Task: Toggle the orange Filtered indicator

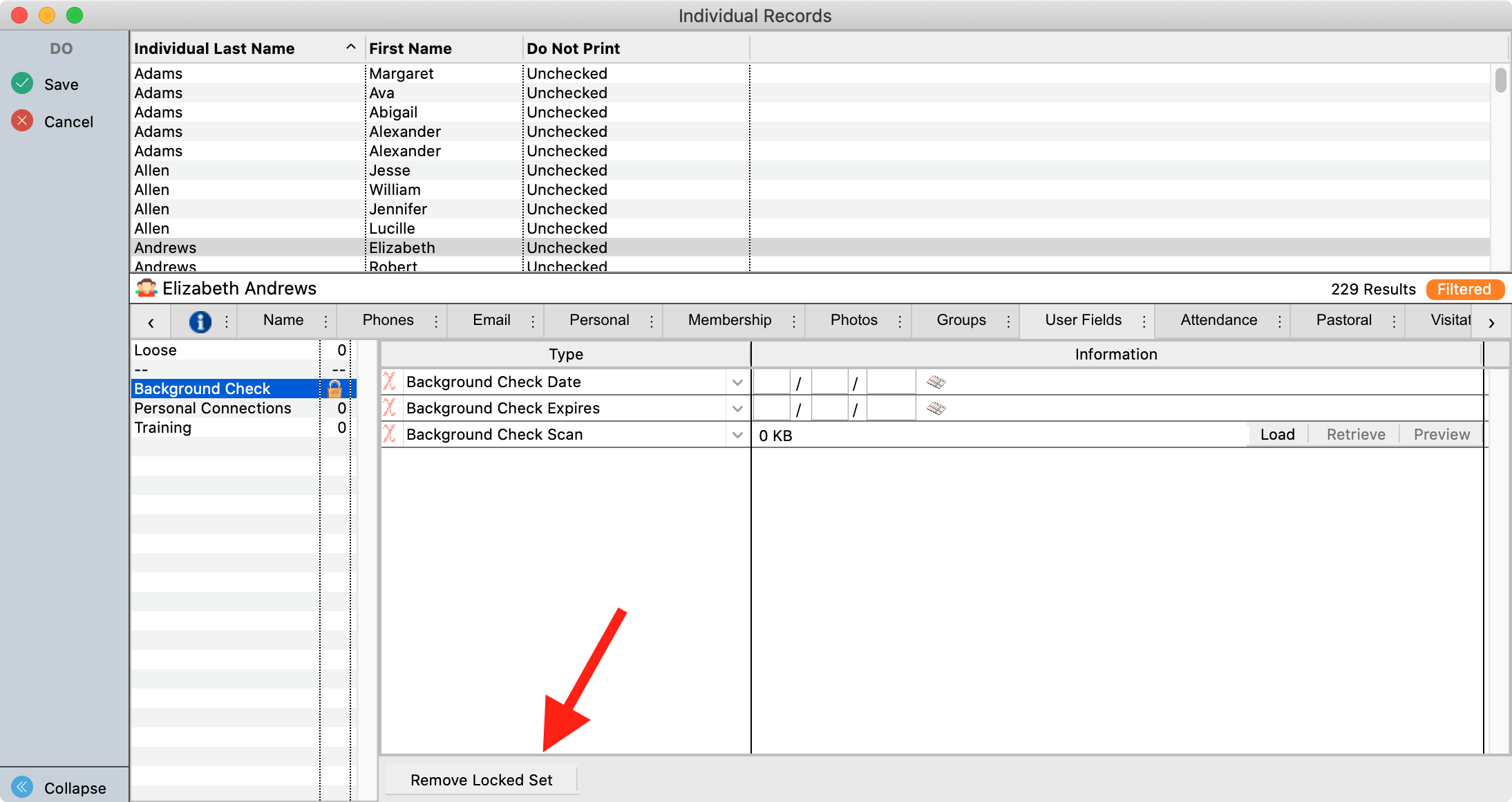Action: tap(1464, 289)
